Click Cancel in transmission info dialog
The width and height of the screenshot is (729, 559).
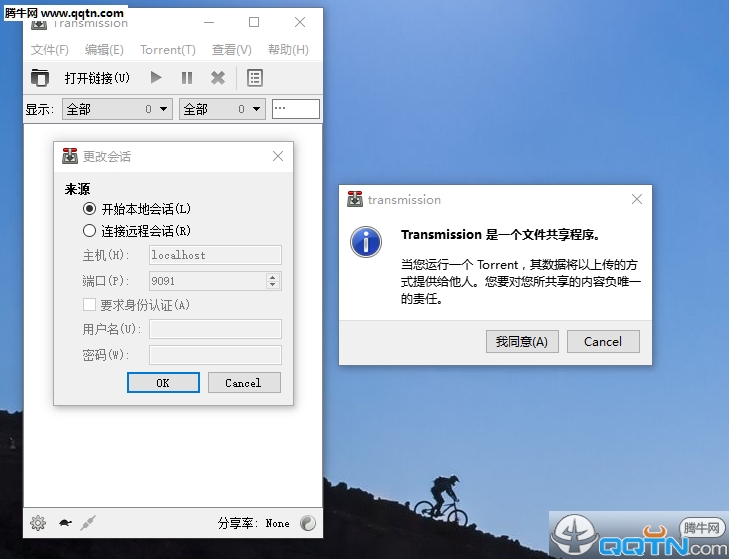tap(603, 341)
